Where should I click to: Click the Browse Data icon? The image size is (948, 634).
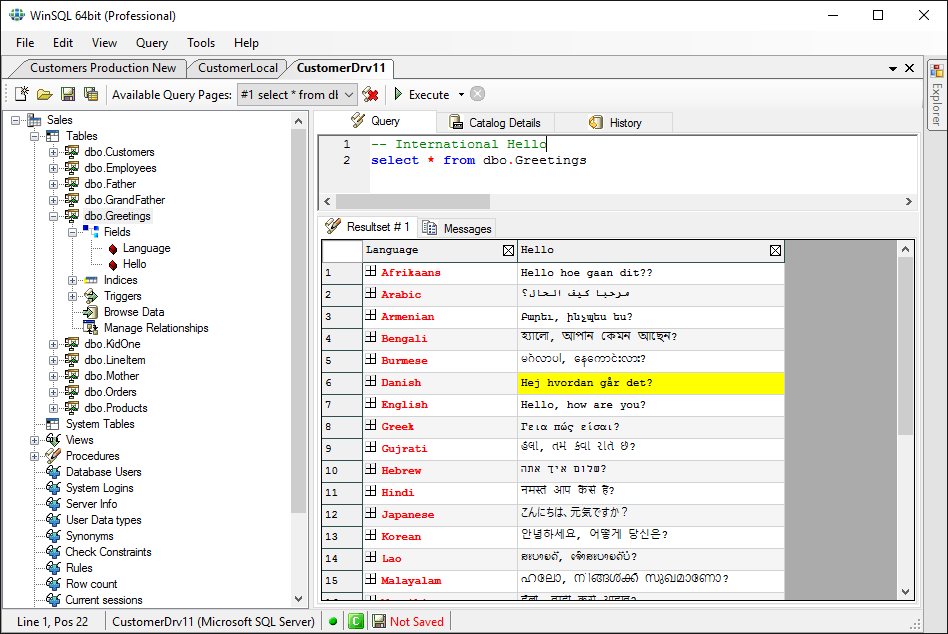91,312
